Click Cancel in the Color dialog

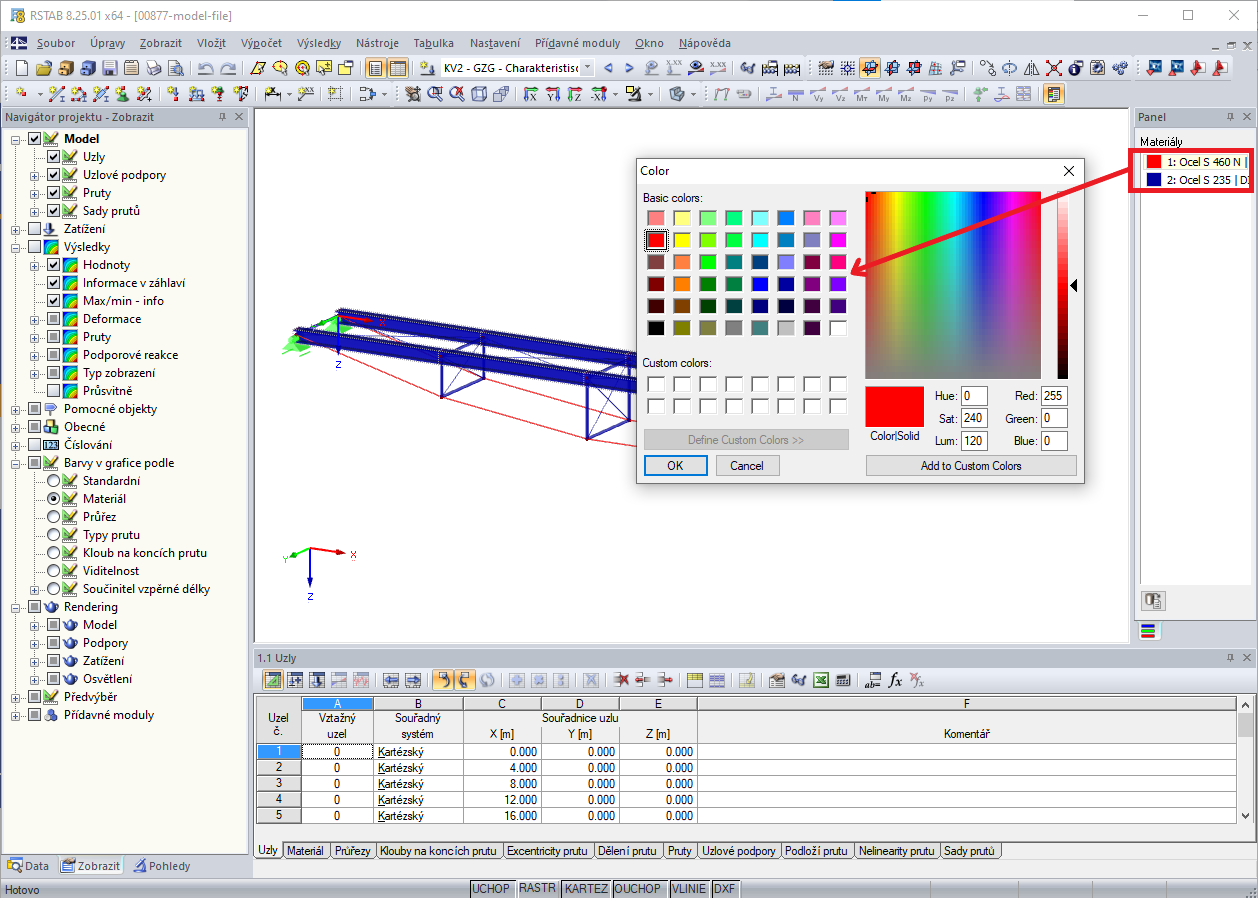(747, 465)
